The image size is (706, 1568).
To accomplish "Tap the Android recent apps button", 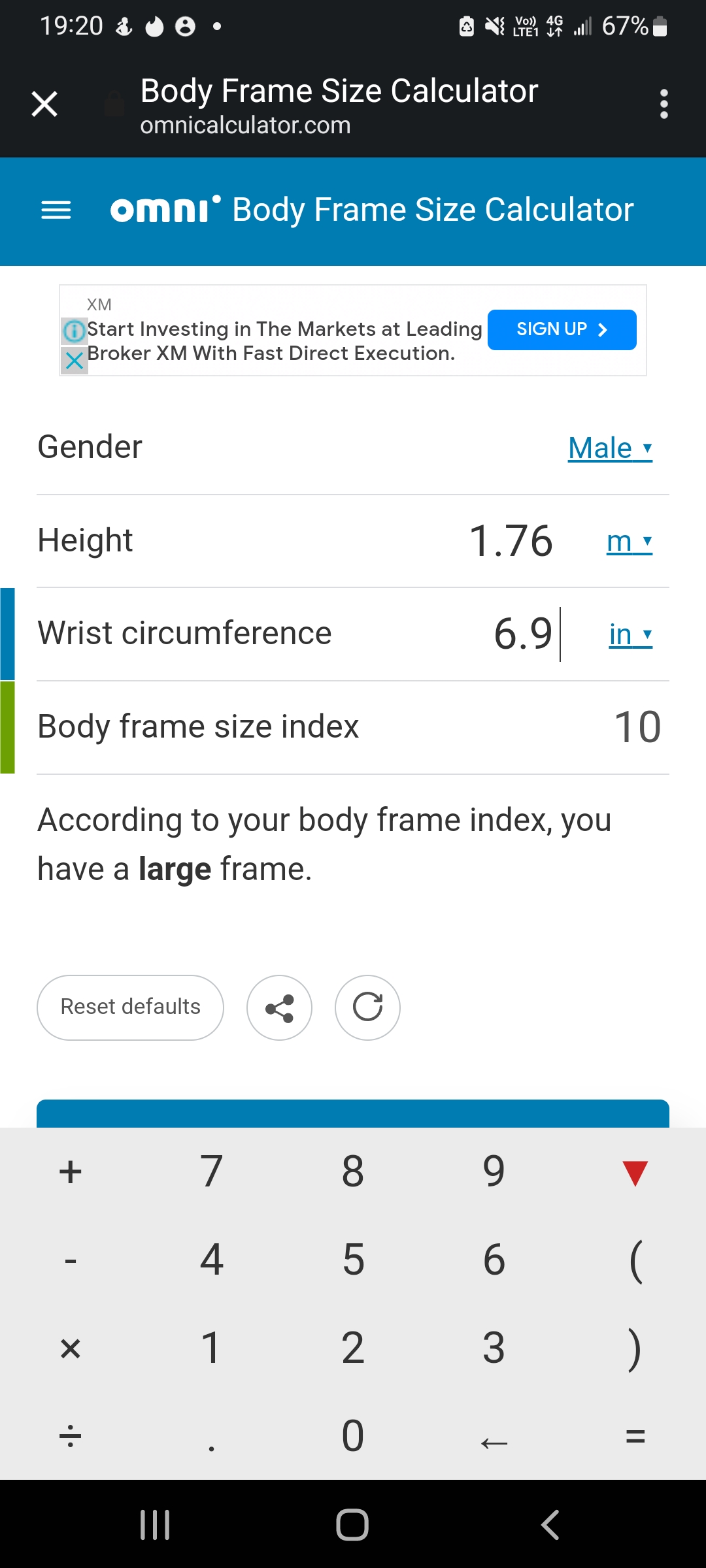I will click(155, 1525).
